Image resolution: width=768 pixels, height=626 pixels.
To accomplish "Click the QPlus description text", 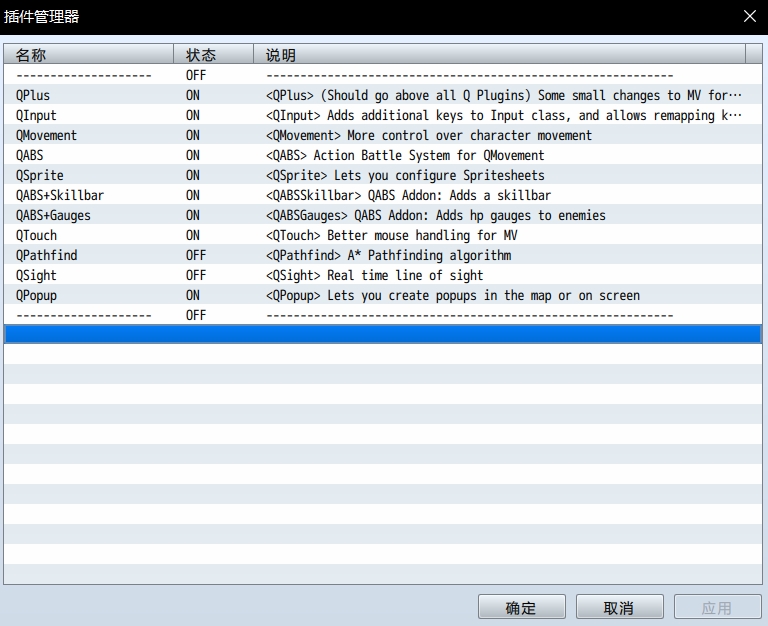I will tap(504, 95).
